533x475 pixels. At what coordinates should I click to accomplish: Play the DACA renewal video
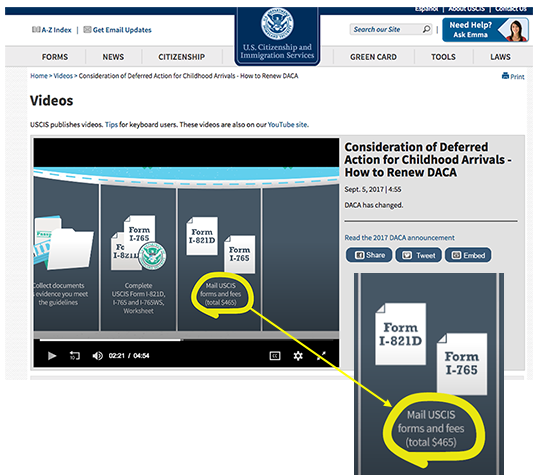52,356
